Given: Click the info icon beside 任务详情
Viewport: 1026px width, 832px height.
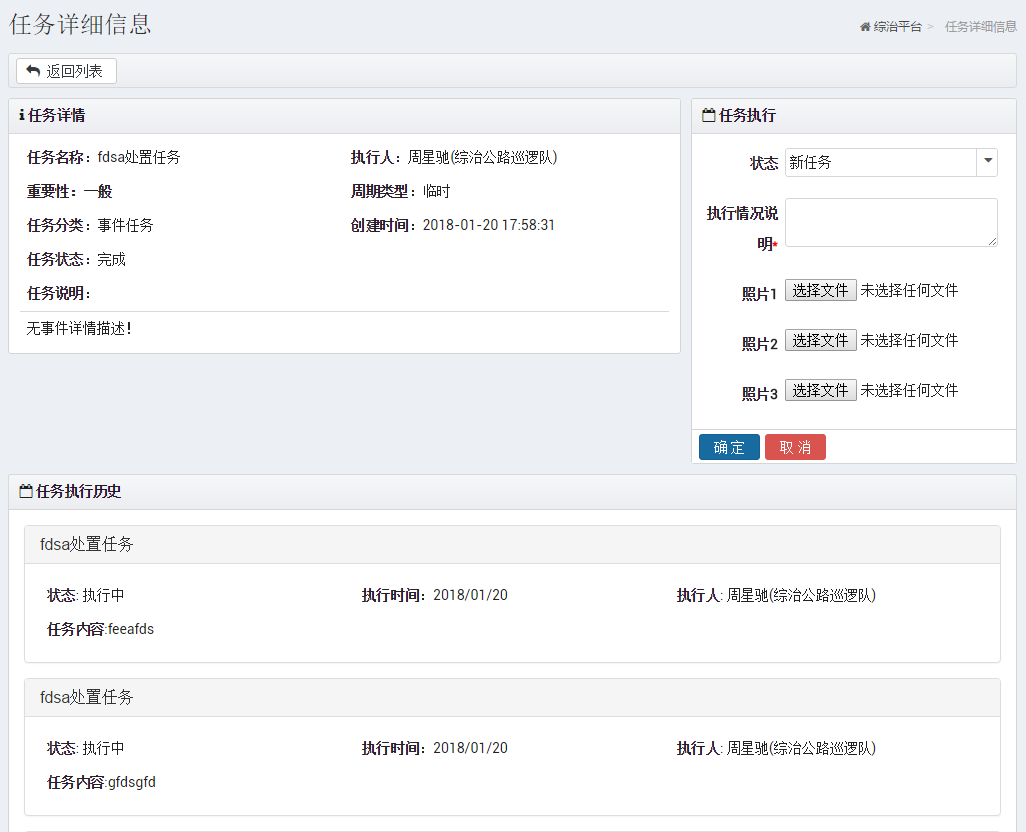Looking at the screenshot, I should (x=22, y=115).
